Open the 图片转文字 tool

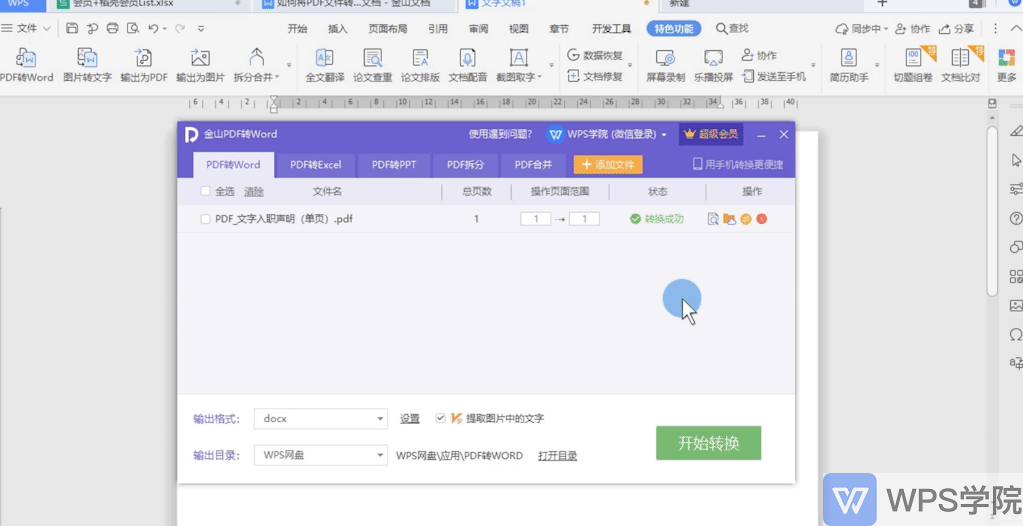click(87, 65)
